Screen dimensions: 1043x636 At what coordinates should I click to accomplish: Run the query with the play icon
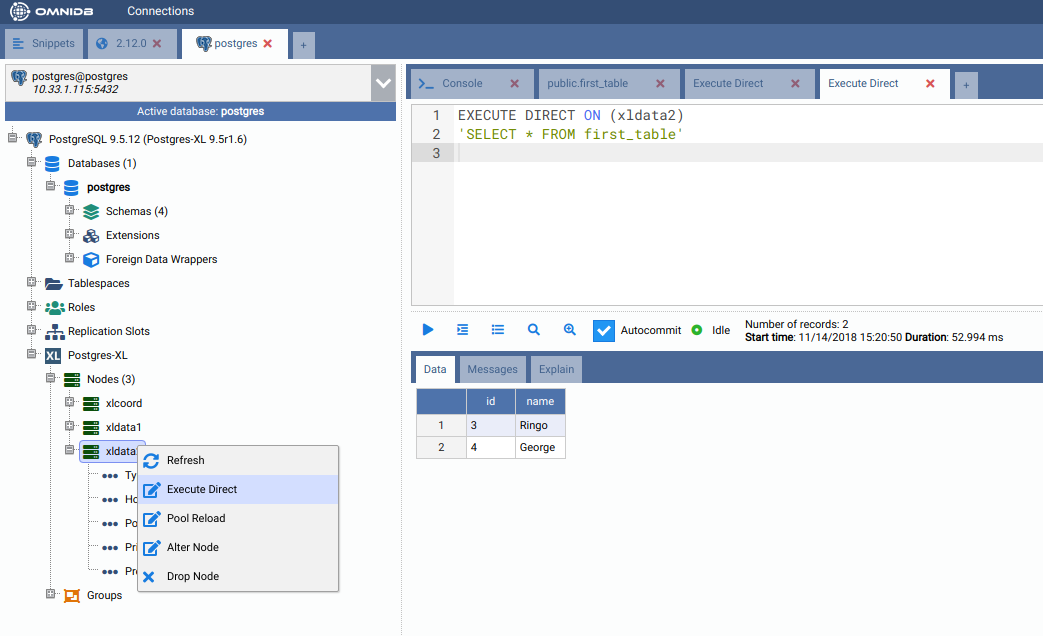(428, 329)
